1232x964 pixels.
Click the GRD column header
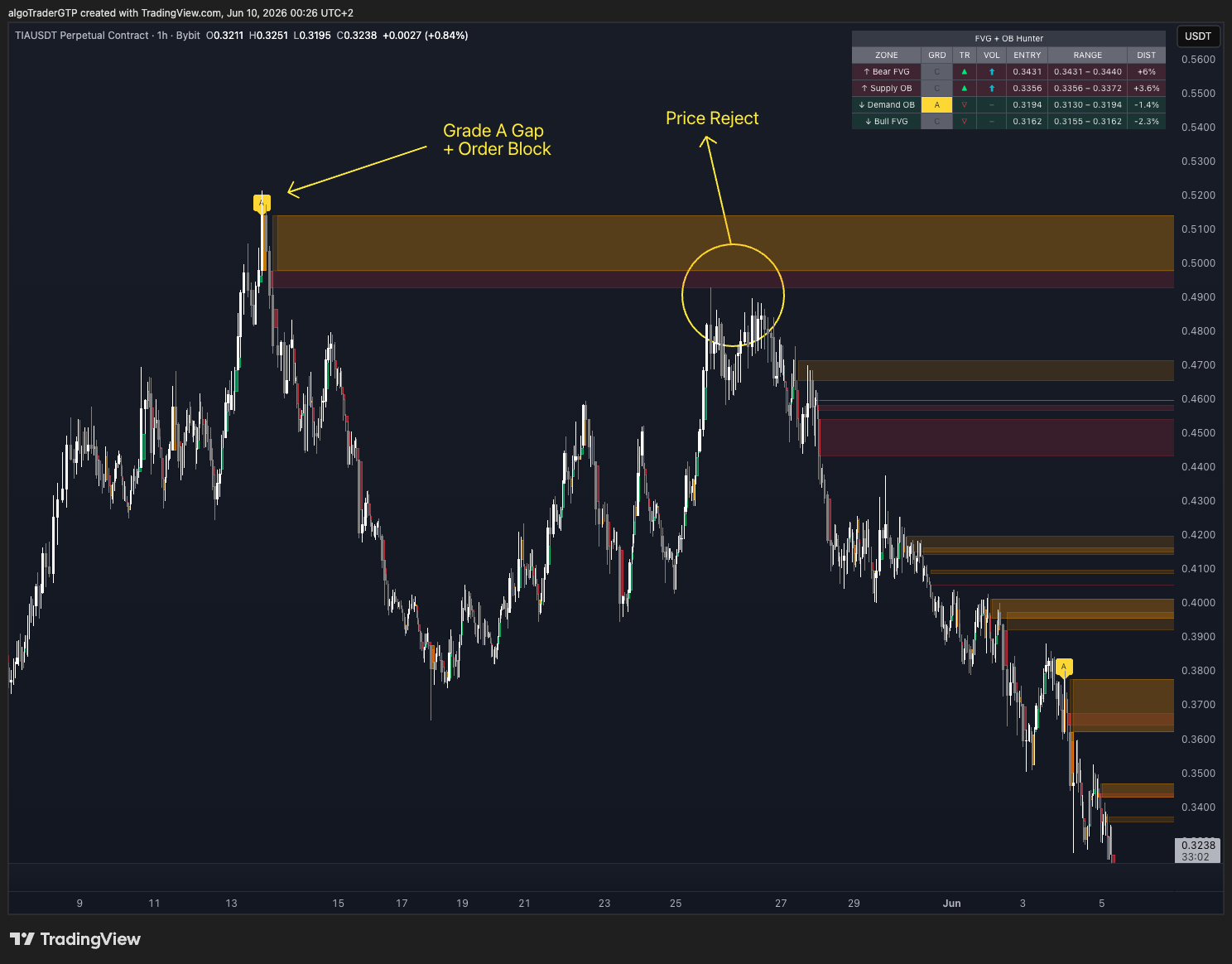937,55
